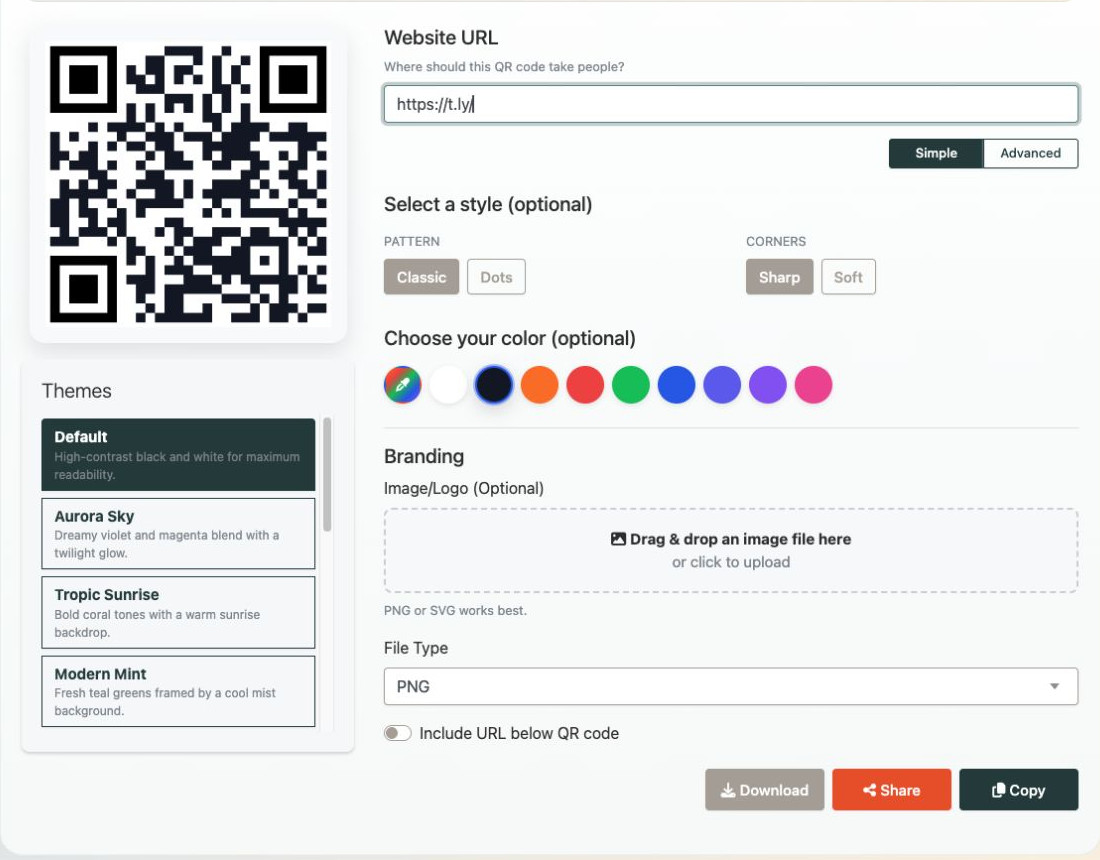Choose Soft corners
This screenshot has width=1100, height=860.
(x=848, y=277)
